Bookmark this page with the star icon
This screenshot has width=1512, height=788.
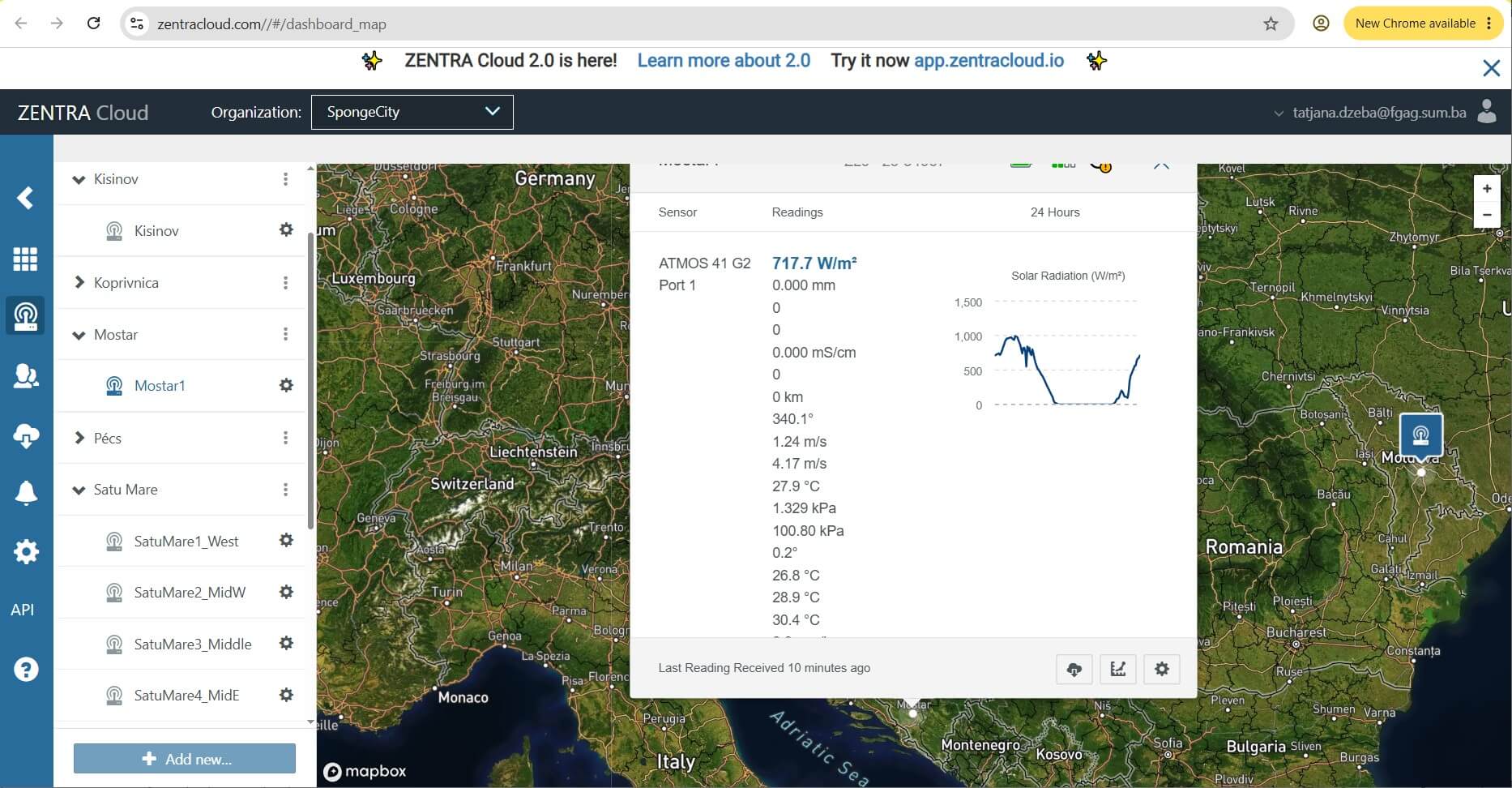(1271, 24)
